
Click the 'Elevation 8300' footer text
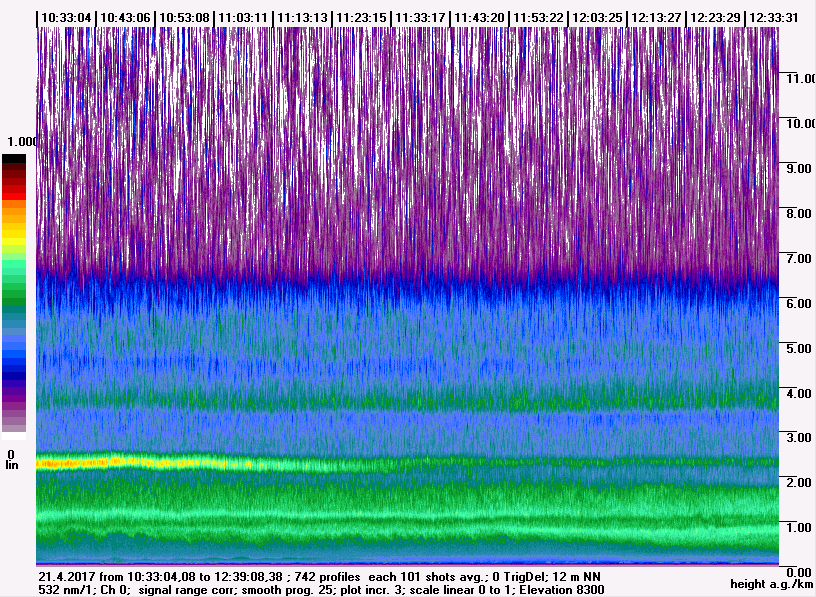pos(562,590)
